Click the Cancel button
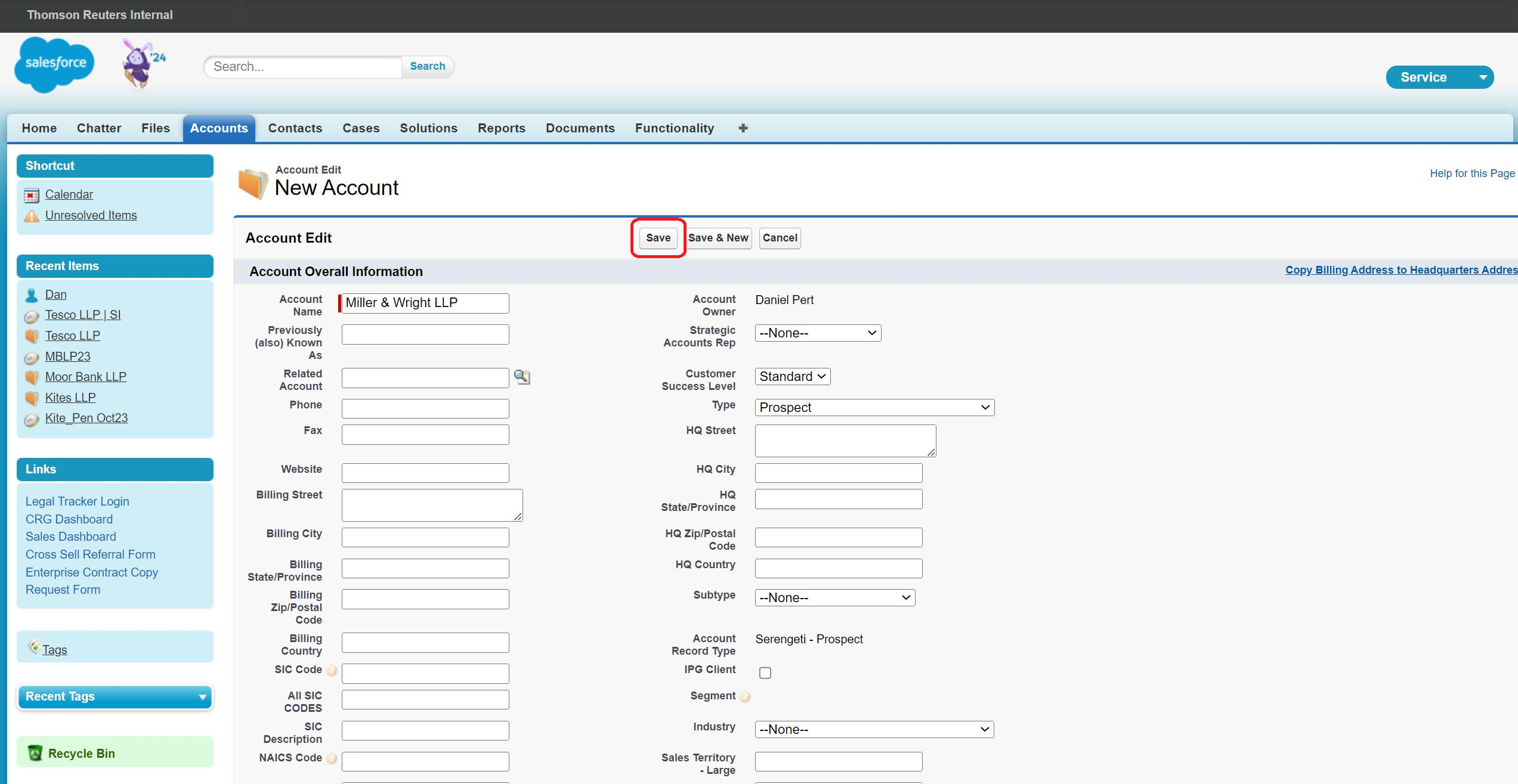1518x784 pixels. [x=780, y=238]
